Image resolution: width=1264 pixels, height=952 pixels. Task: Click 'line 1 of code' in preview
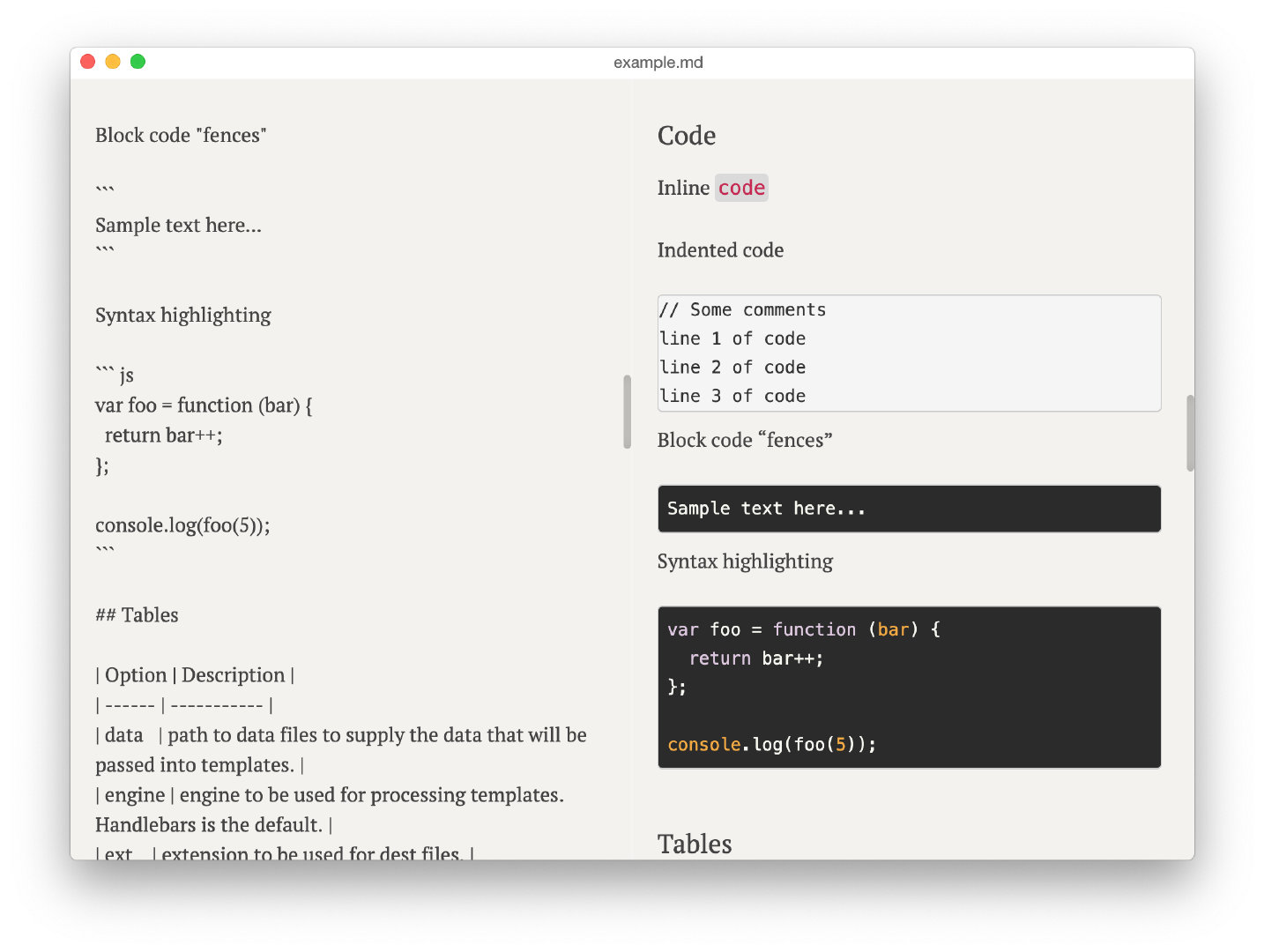pyautogui.click(x=732, y=338)
